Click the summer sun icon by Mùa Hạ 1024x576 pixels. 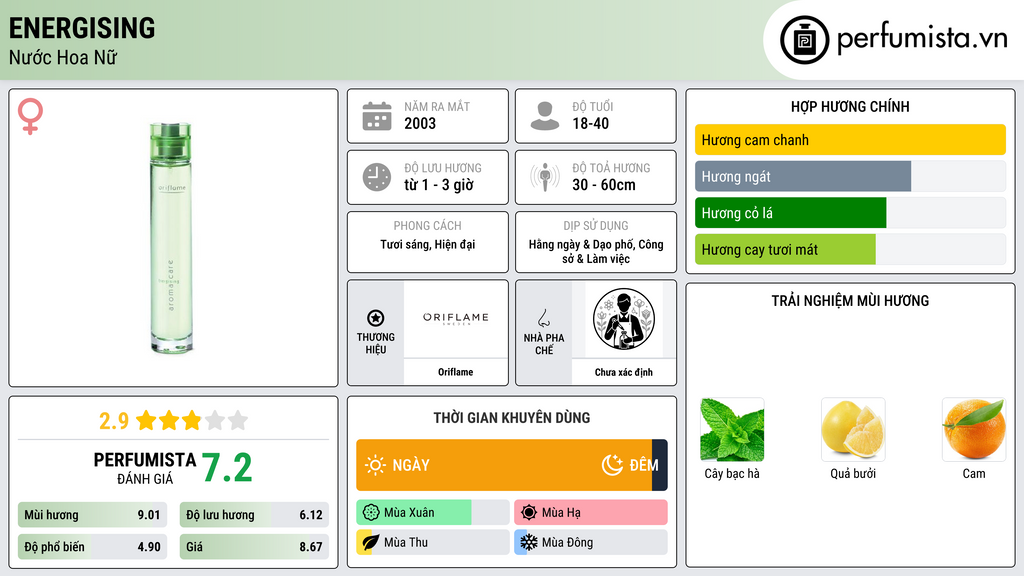point(529,513)
